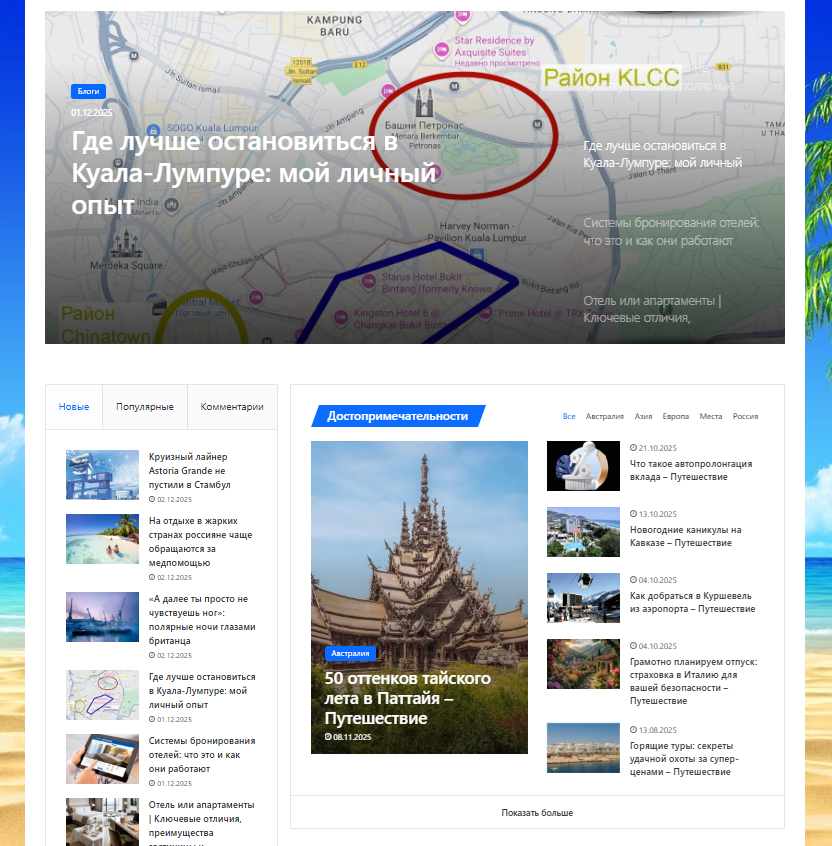832x846 pixels.
Task: Click slider date 01.12.2025
Action: tap(92, 112)
